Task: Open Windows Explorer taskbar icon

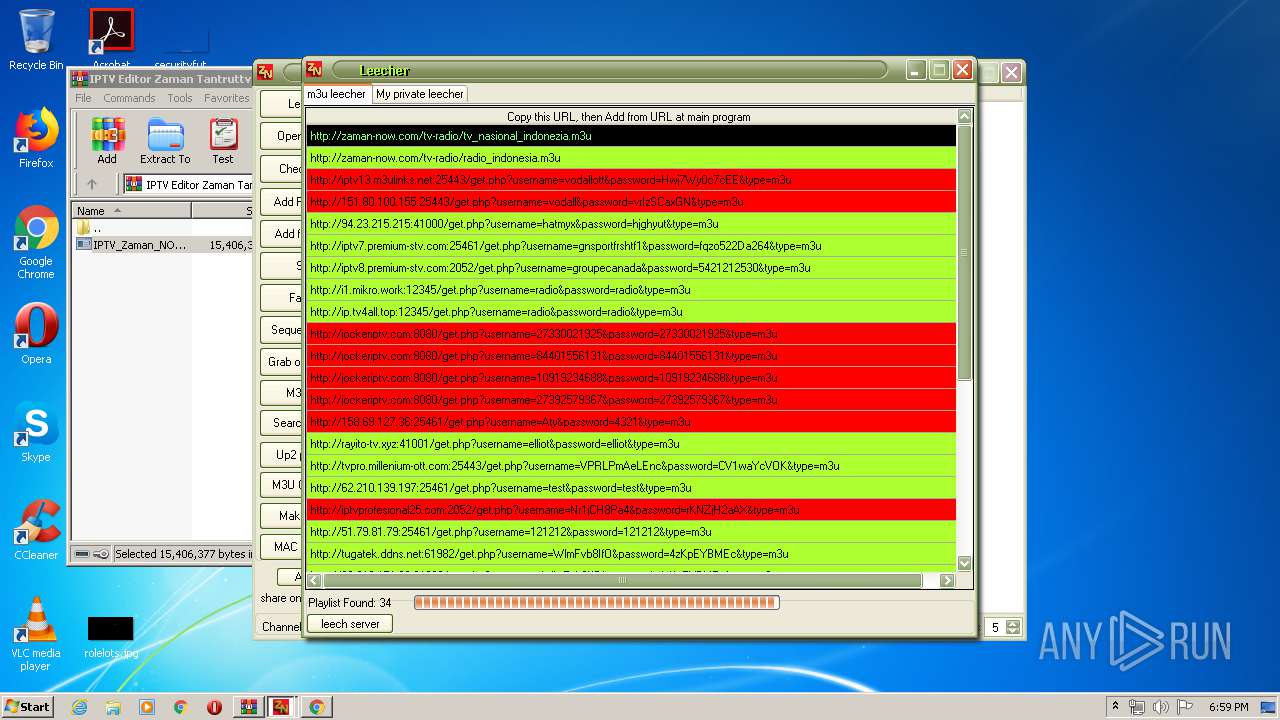Action: coord(113,707)
